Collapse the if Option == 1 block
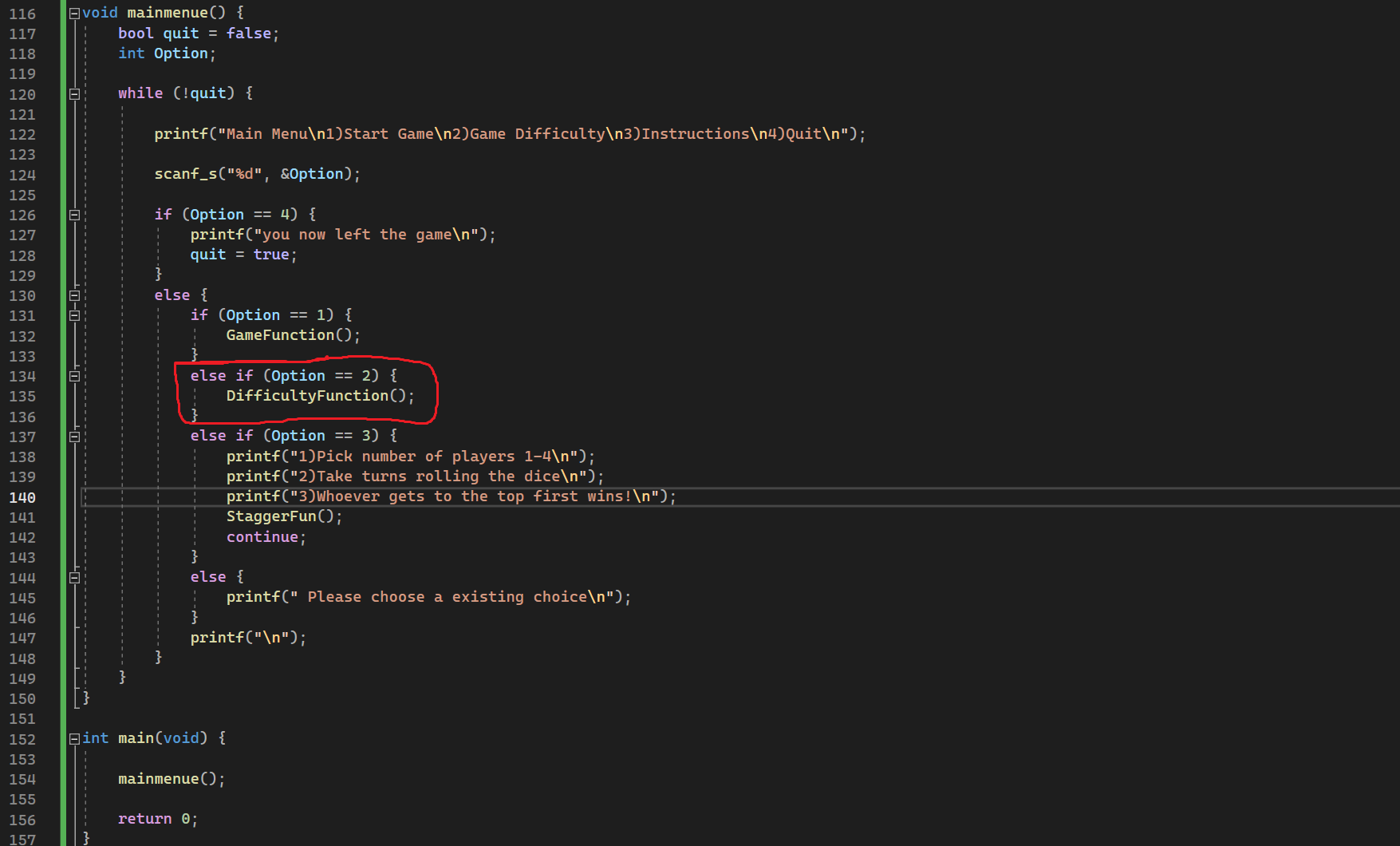Viewport: 1400px width, 846px height. click(x=73, y=315)
